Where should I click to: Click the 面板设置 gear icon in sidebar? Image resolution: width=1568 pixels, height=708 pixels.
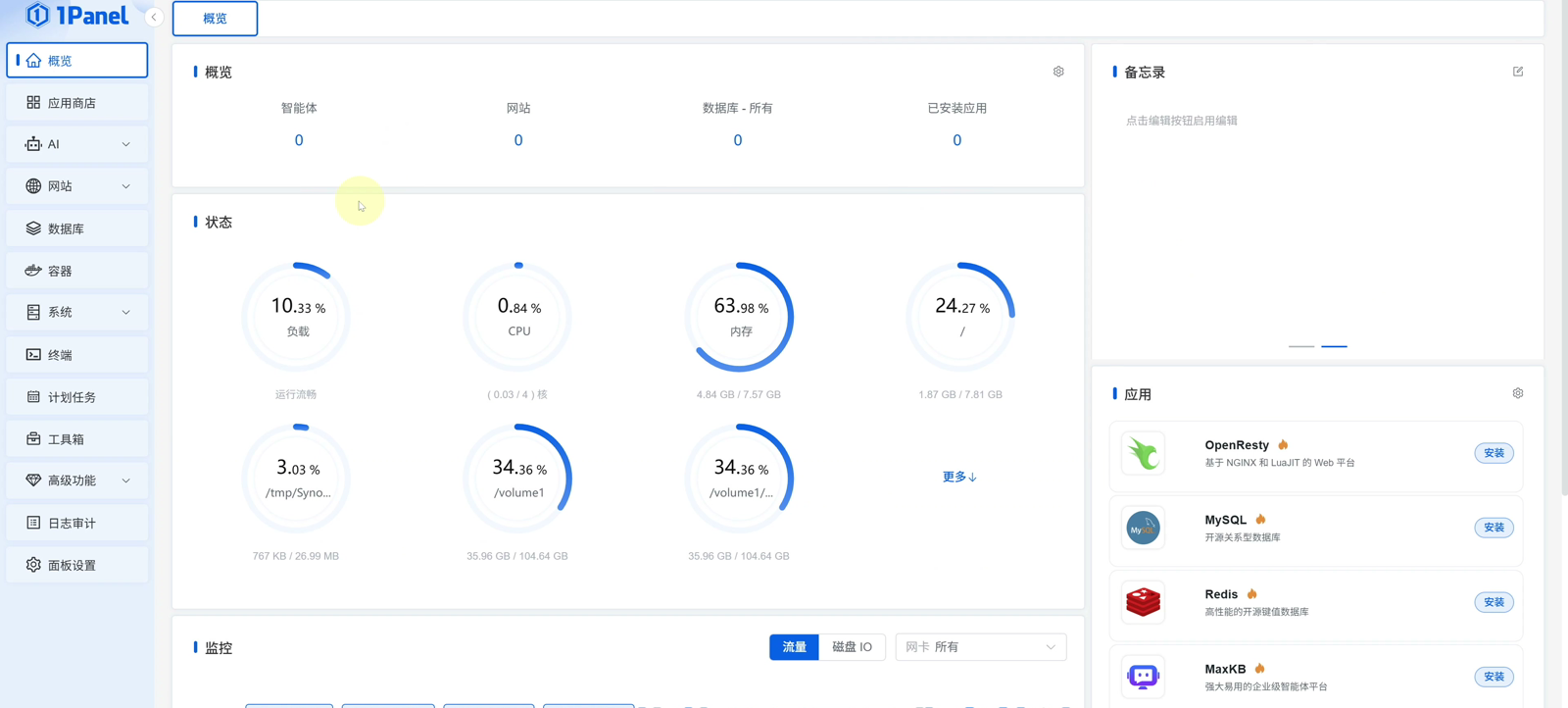click(x=33, y=565)
